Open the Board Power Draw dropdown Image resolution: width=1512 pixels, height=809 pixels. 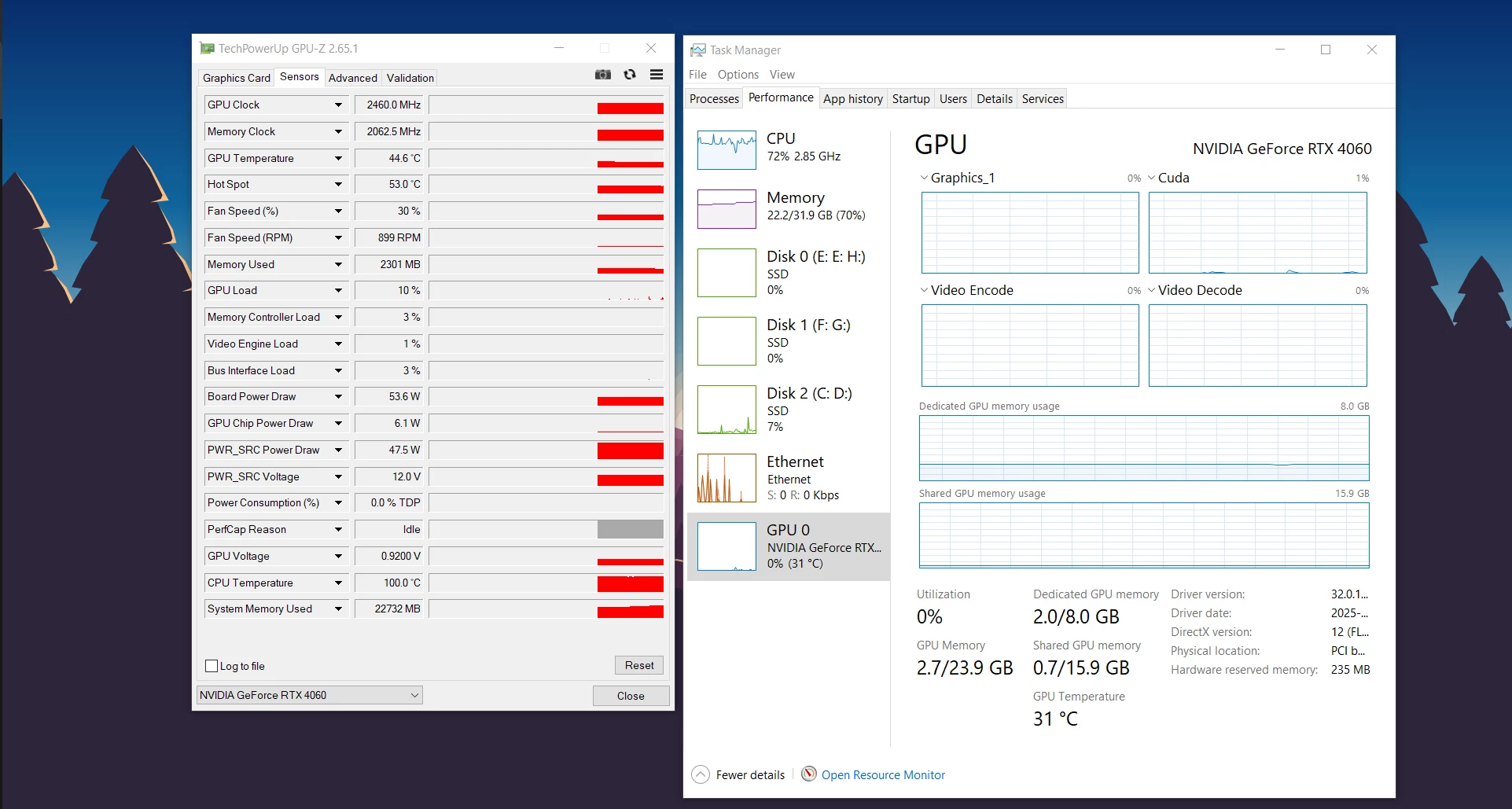pos(338,396)
